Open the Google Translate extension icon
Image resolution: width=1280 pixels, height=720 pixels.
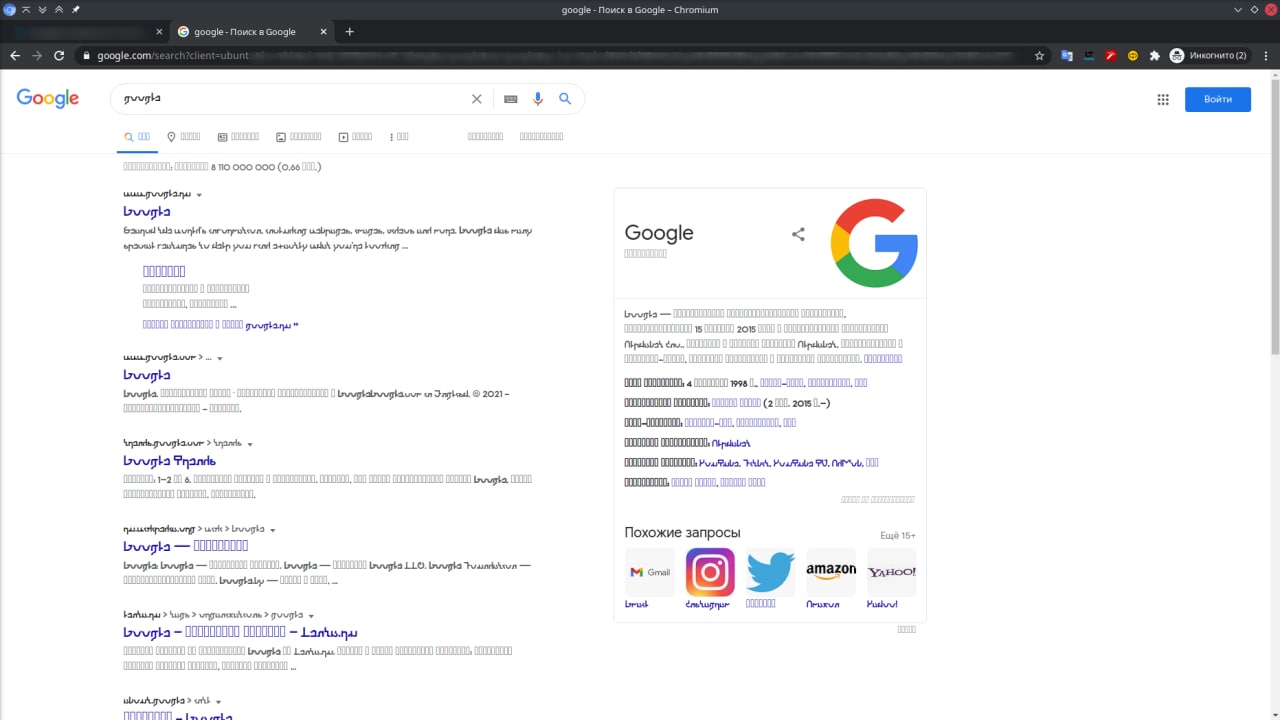(1067, 56)
